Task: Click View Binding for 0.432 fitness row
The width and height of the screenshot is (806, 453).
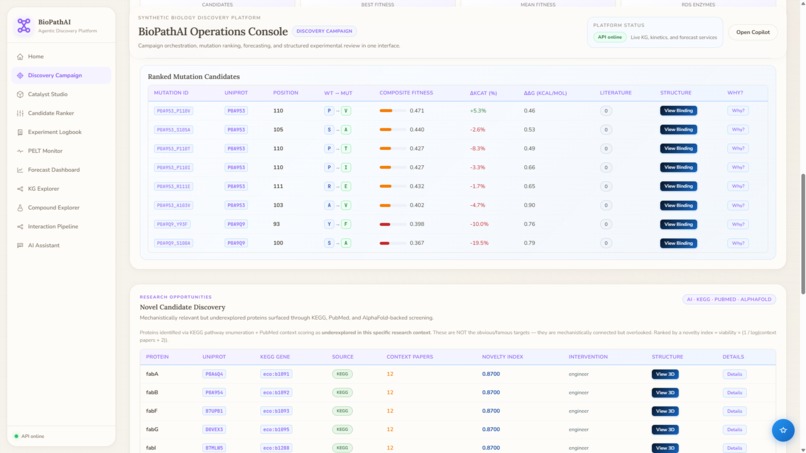Action: pyautogui.click(x=679, y=186)
